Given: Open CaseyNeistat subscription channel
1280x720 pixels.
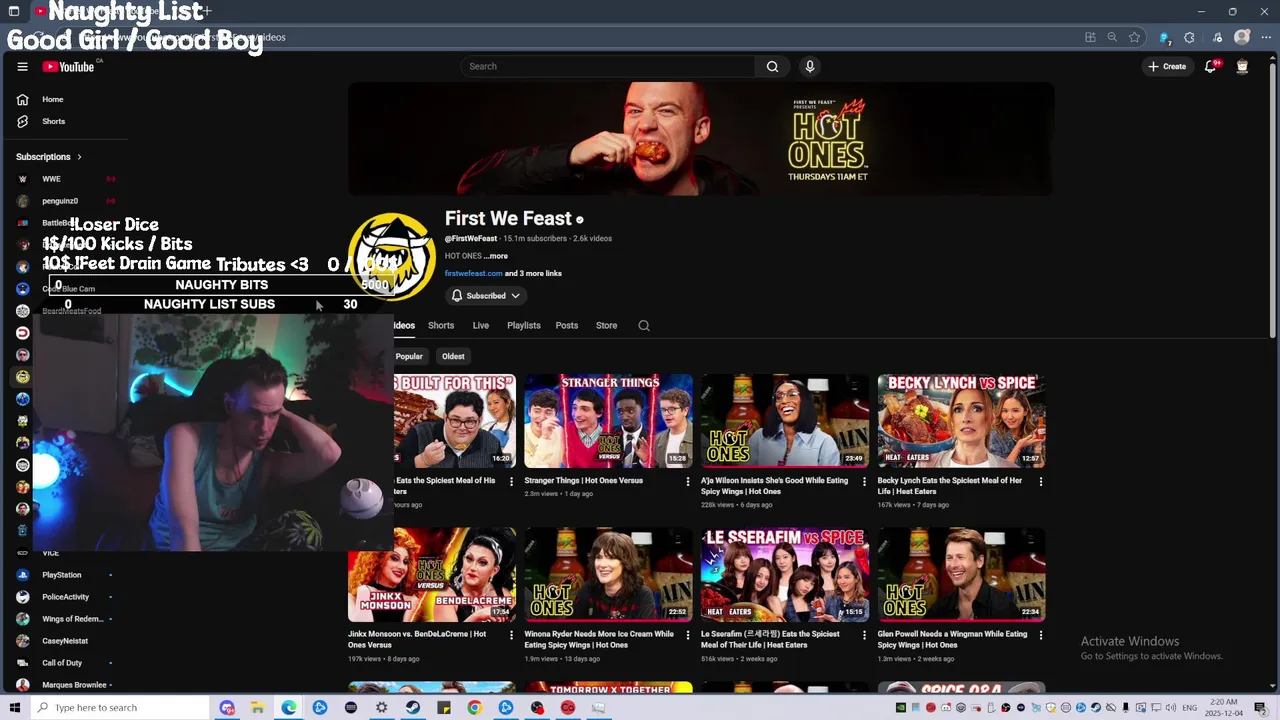Looking at the screenshot, I should point(64,641).
